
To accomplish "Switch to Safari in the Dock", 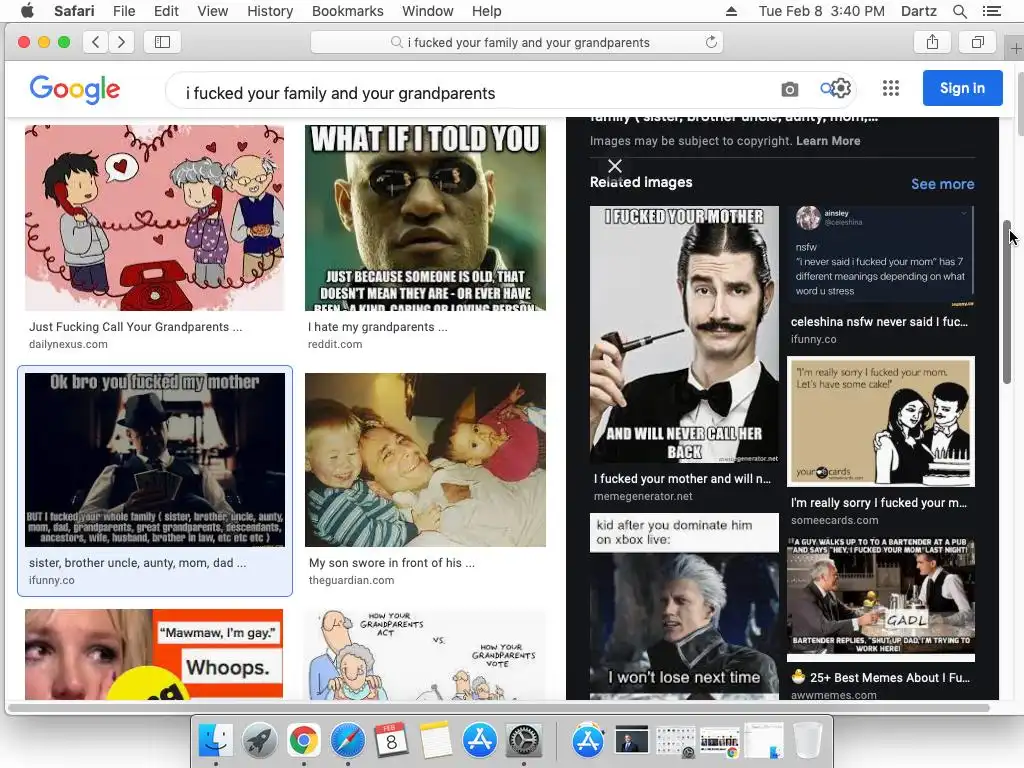I will point(348,740).
